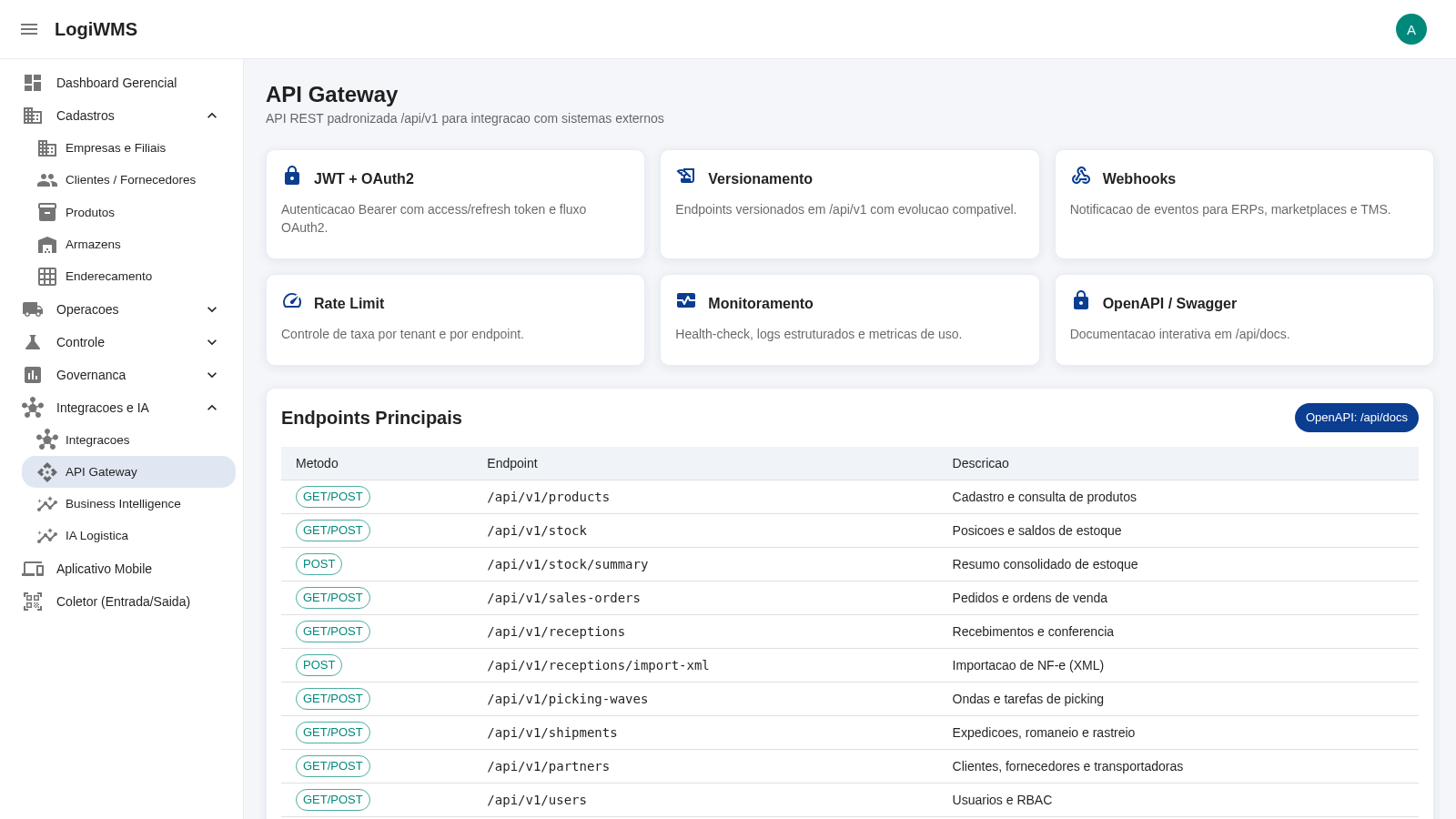Click the JWT + OAuth2 lock icon

(x=292, y=176)
